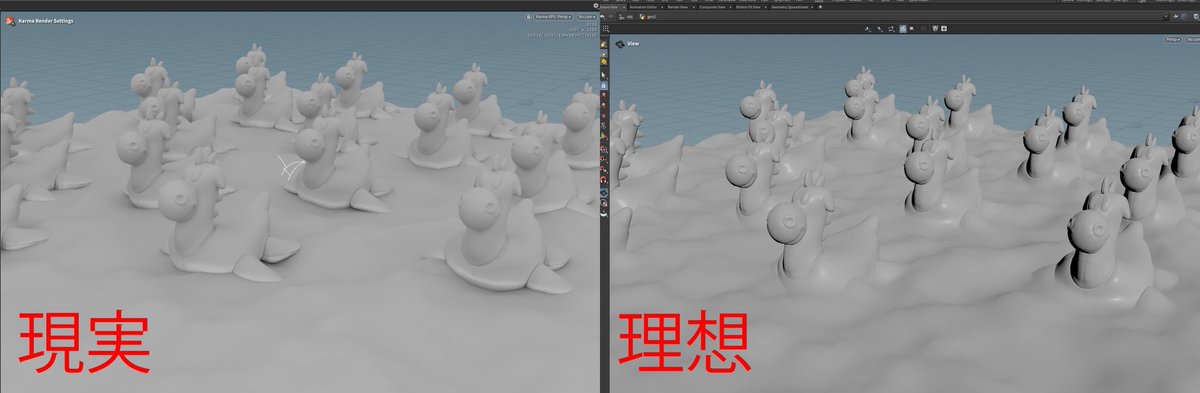Click the first centered viewport toolbar icon
Viewport: 1200px width, 393px height.
click(x=867, y=29)
